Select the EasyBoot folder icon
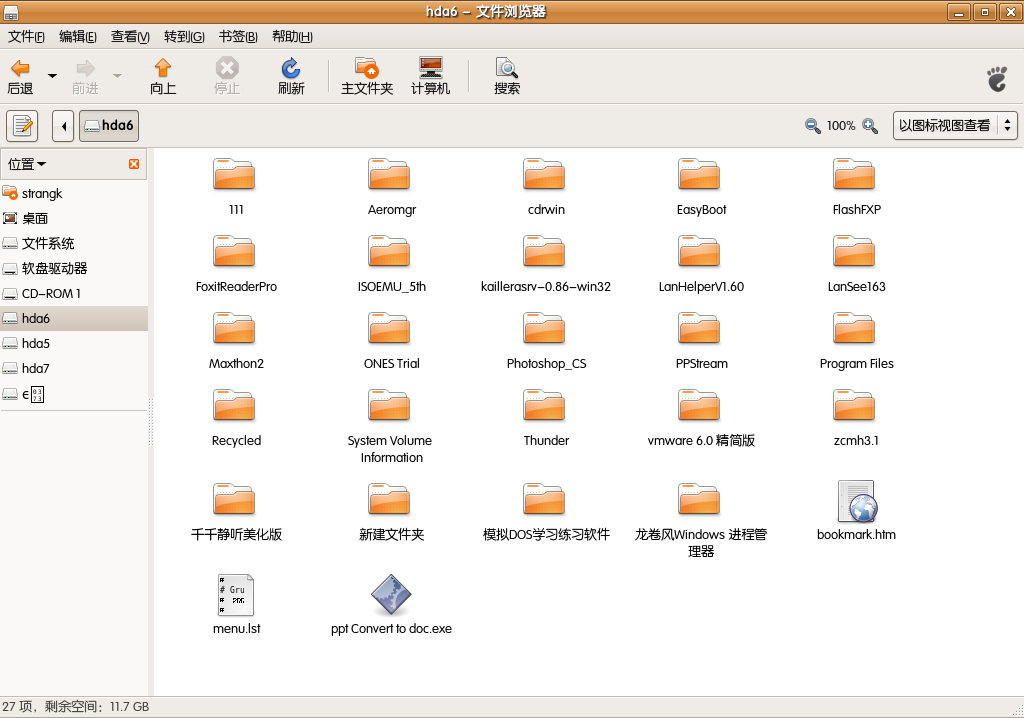 tap(699, 174)
